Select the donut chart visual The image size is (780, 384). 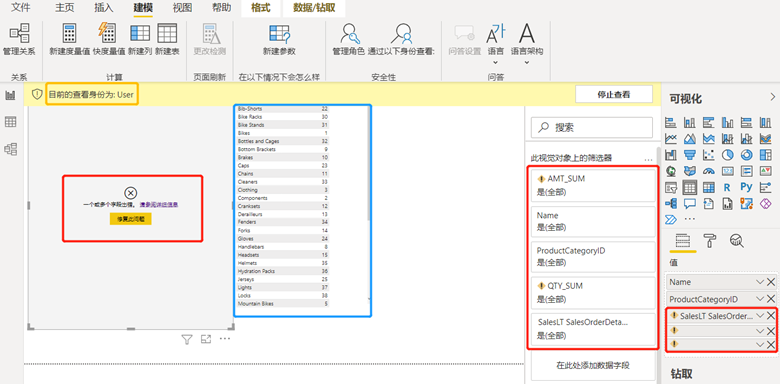(746, 155)
